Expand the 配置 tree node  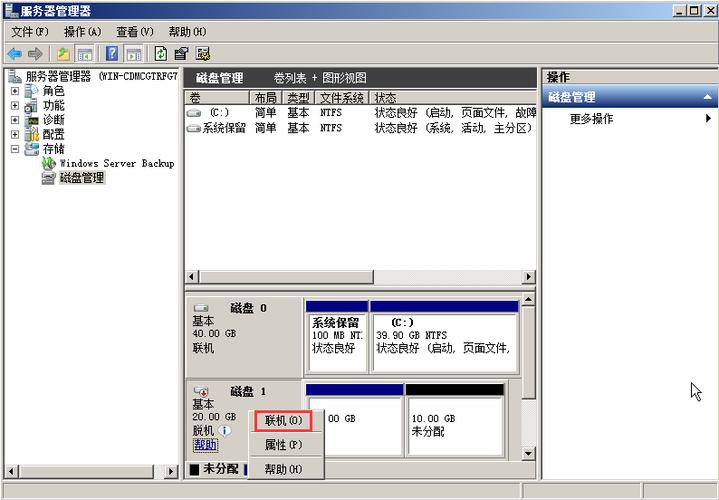pos(15,134)
